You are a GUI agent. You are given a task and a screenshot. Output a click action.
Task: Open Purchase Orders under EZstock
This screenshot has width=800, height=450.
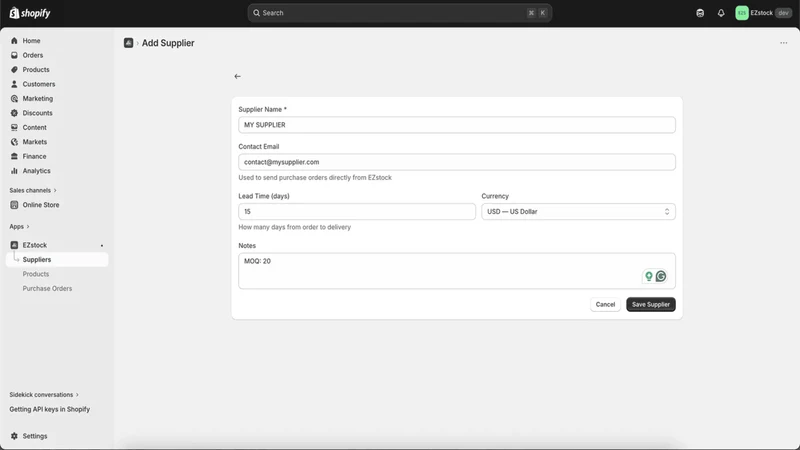click(47, 288)
